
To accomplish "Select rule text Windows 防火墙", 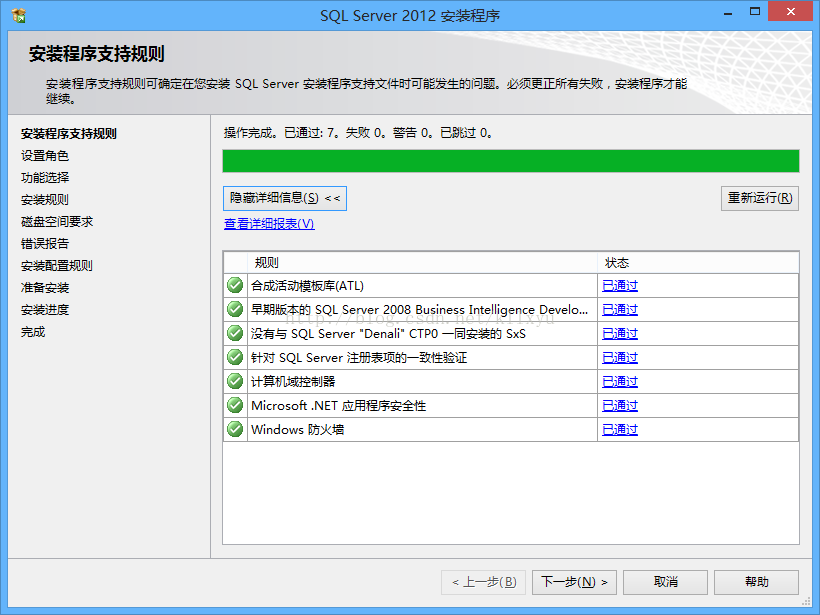I will [x=298, y=430].
